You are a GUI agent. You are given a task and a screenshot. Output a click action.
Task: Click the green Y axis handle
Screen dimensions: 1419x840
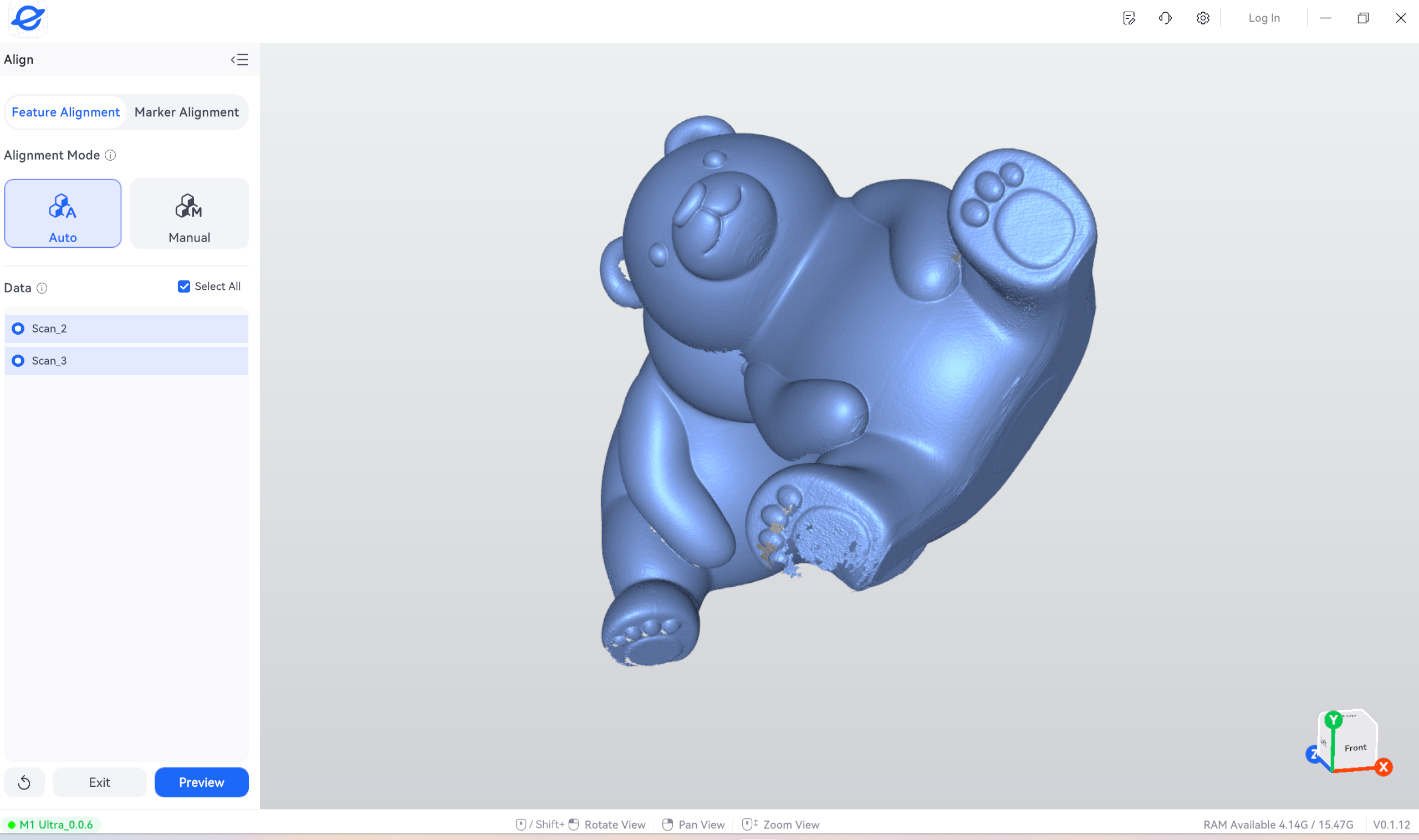point(1333,720)
